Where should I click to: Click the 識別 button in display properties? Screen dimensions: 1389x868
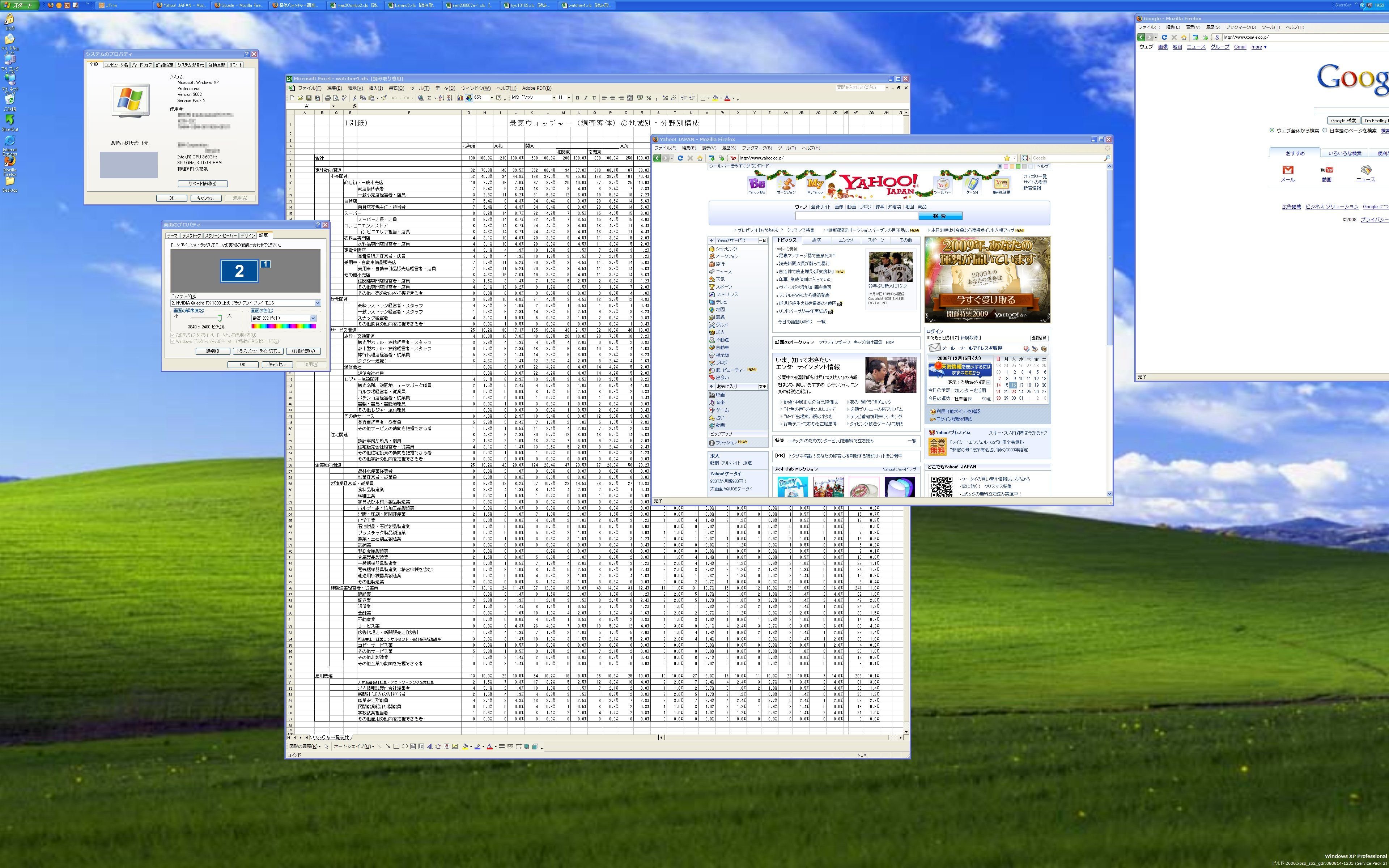(213, 351)
